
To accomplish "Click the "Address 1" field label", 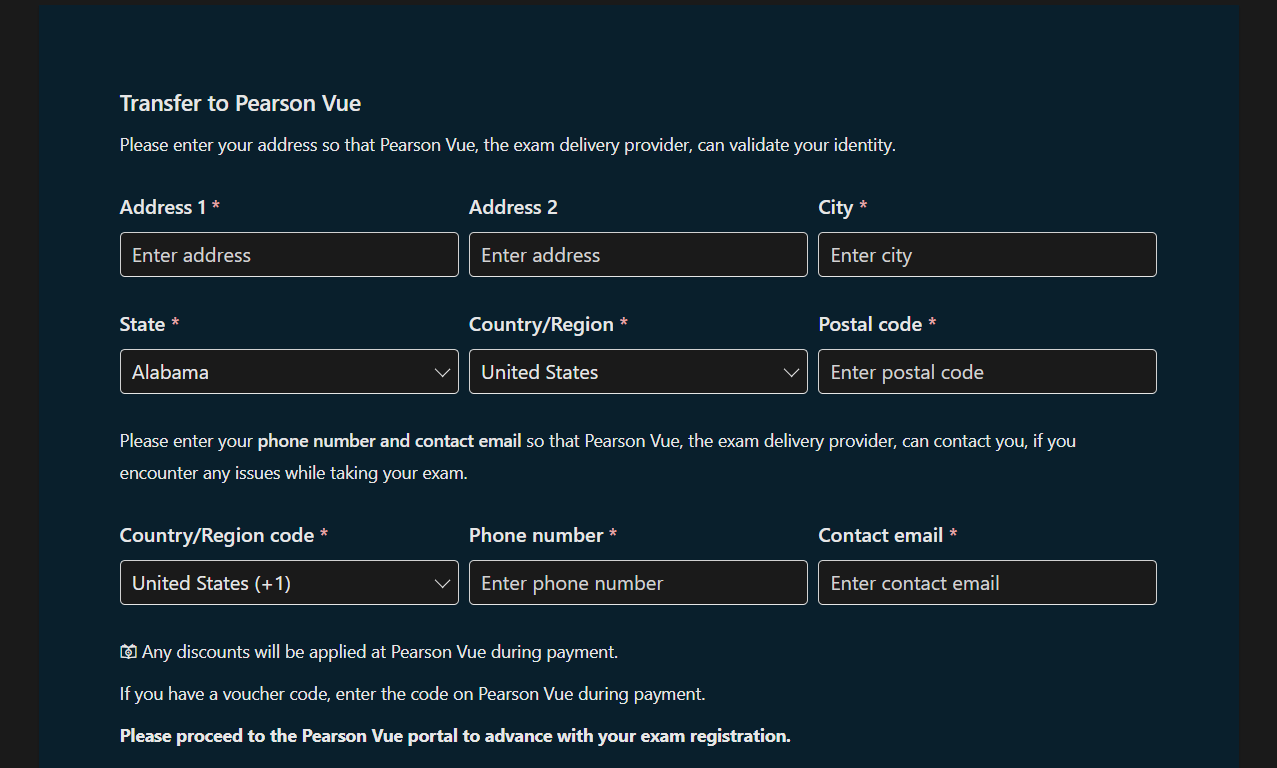I will pos(163,208).
